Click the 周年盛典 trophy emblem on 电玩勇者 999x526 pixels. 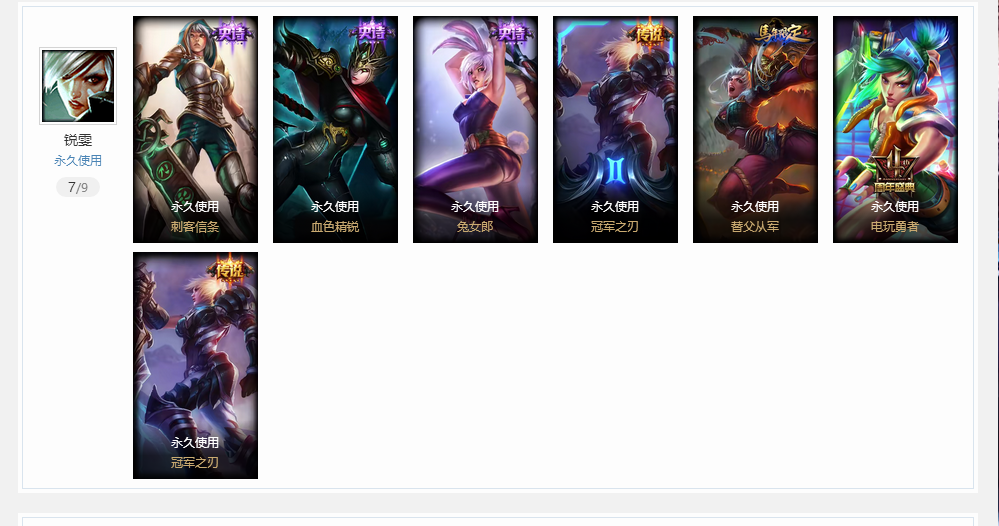pyautogui.click(x=895, y=171)
